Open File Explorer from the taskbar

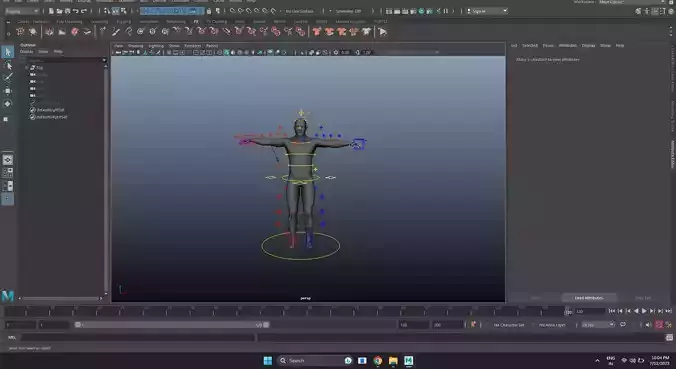[x=393, y=360]
